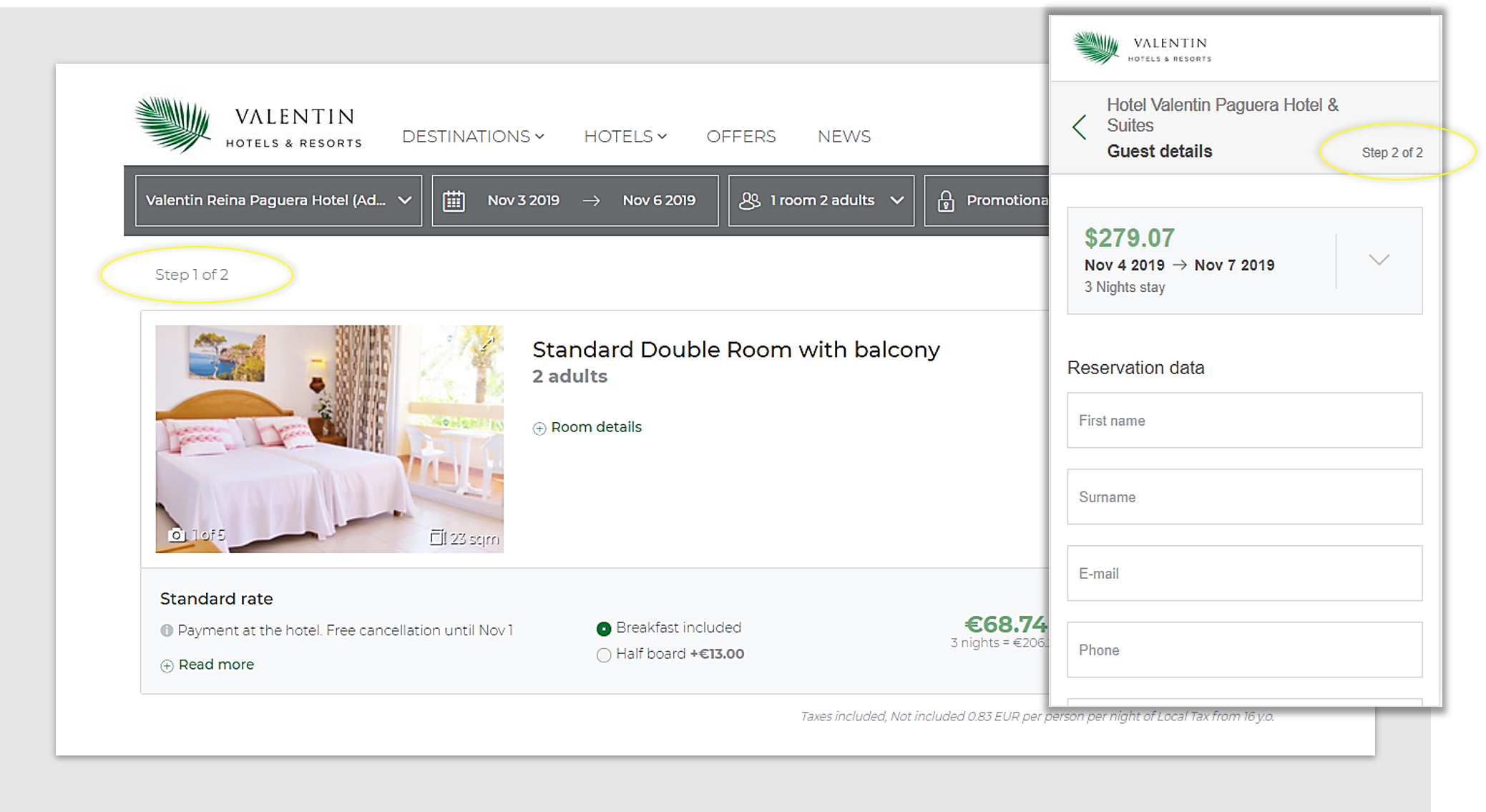Open the Destinations menu

point(473,136)
